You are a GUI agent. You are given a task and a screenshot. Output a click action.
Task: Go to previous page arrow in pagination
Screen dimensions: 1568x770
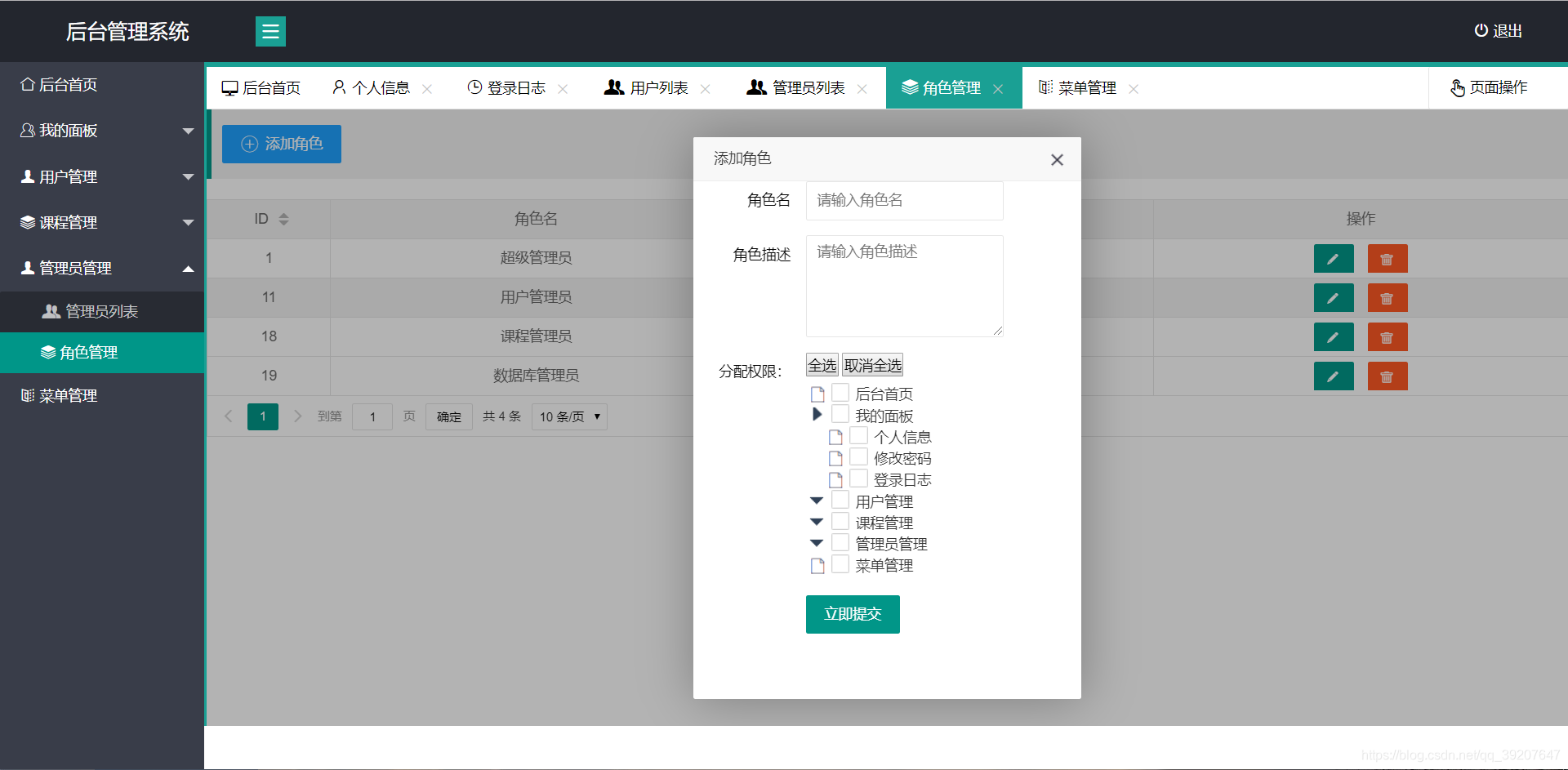pyautogui.click(x=229, y=416)
